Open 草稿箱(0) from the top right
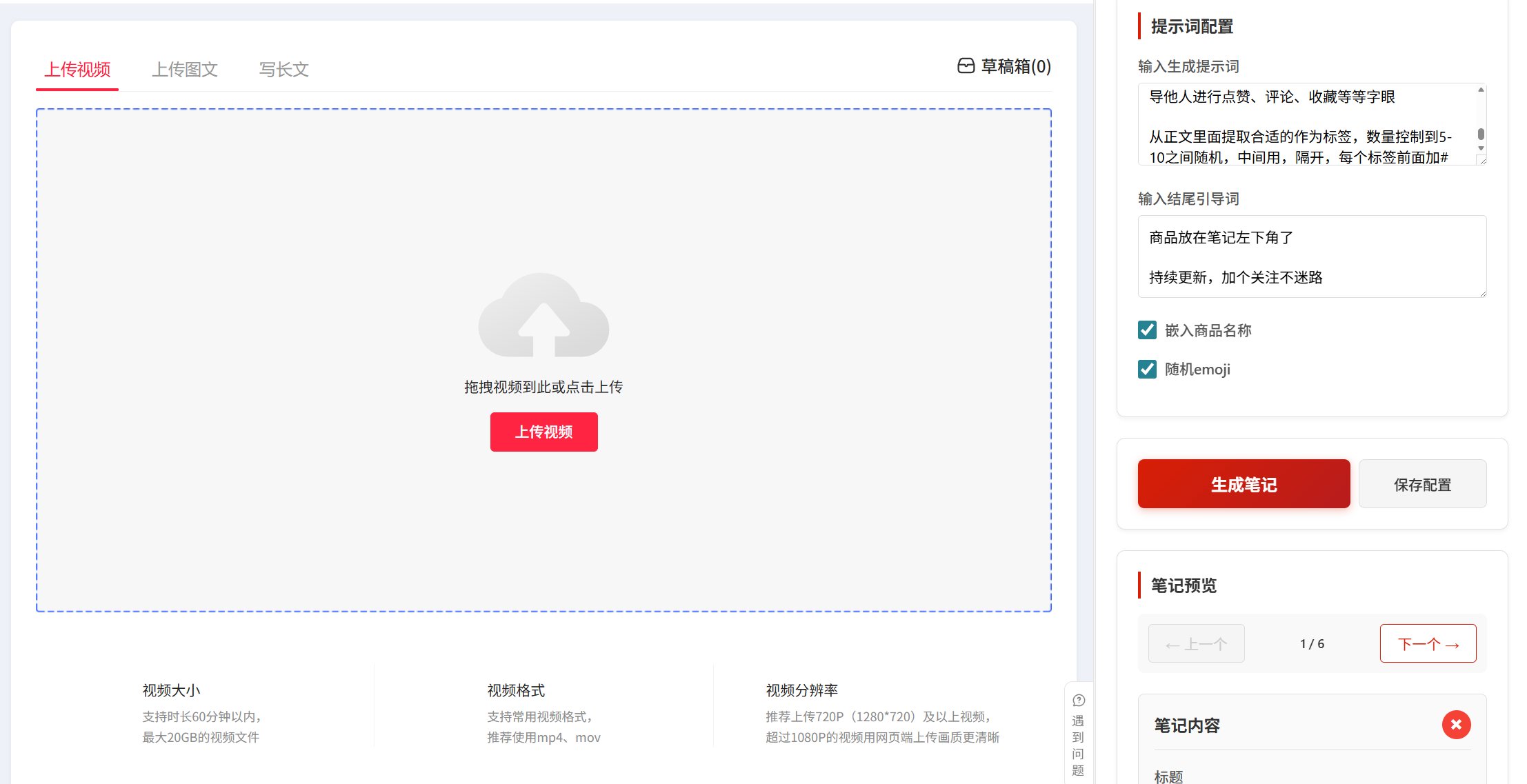 [x=1015, y=66]
